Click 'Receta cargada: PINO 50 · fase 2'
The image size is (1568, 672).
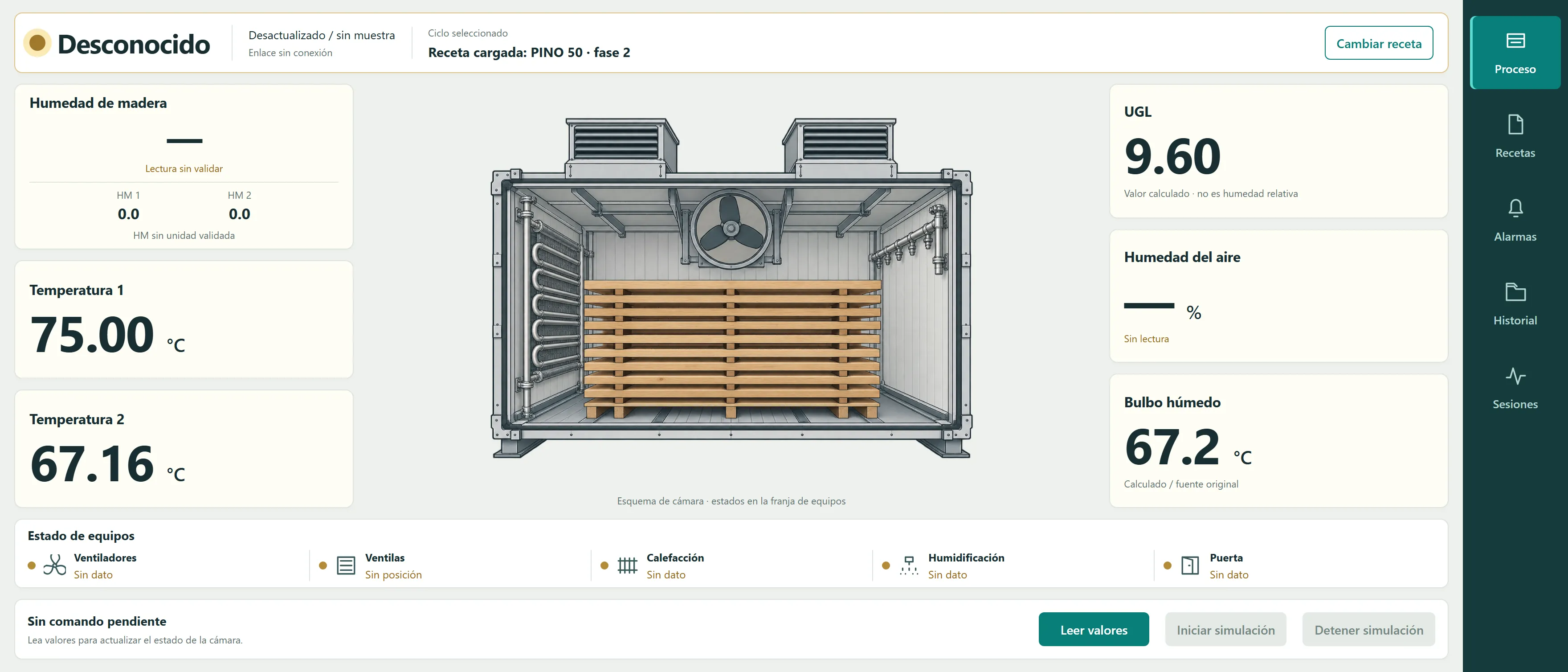tap(529, 52)
